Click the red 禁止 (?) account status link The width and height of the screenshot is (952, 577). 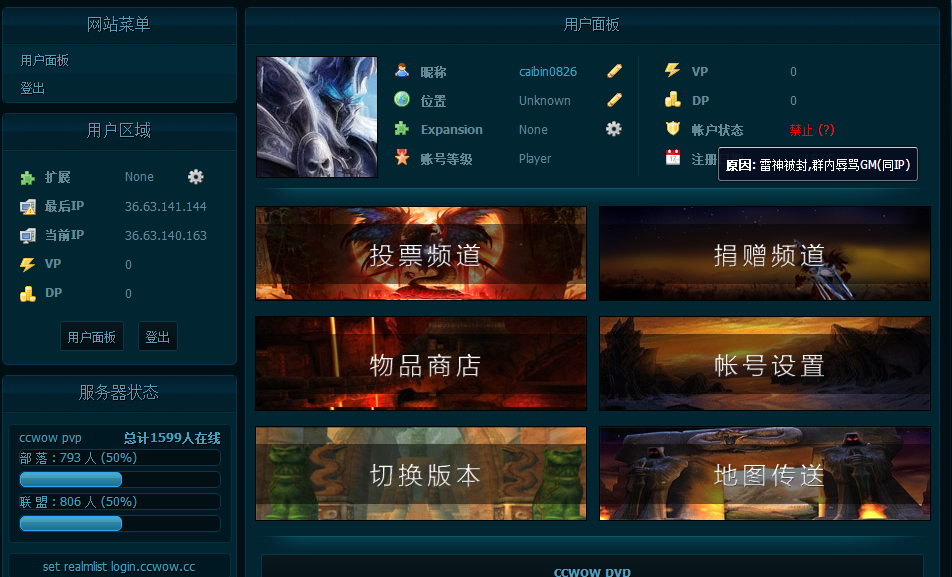(811, 130)
